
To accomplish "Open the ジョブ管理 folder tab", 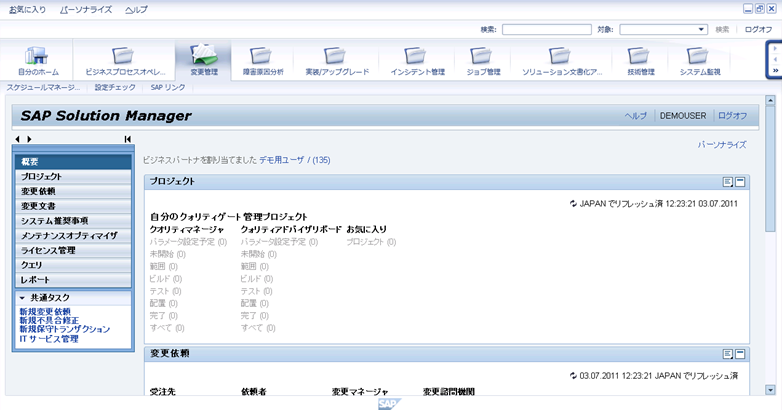I will click(483, 60).
